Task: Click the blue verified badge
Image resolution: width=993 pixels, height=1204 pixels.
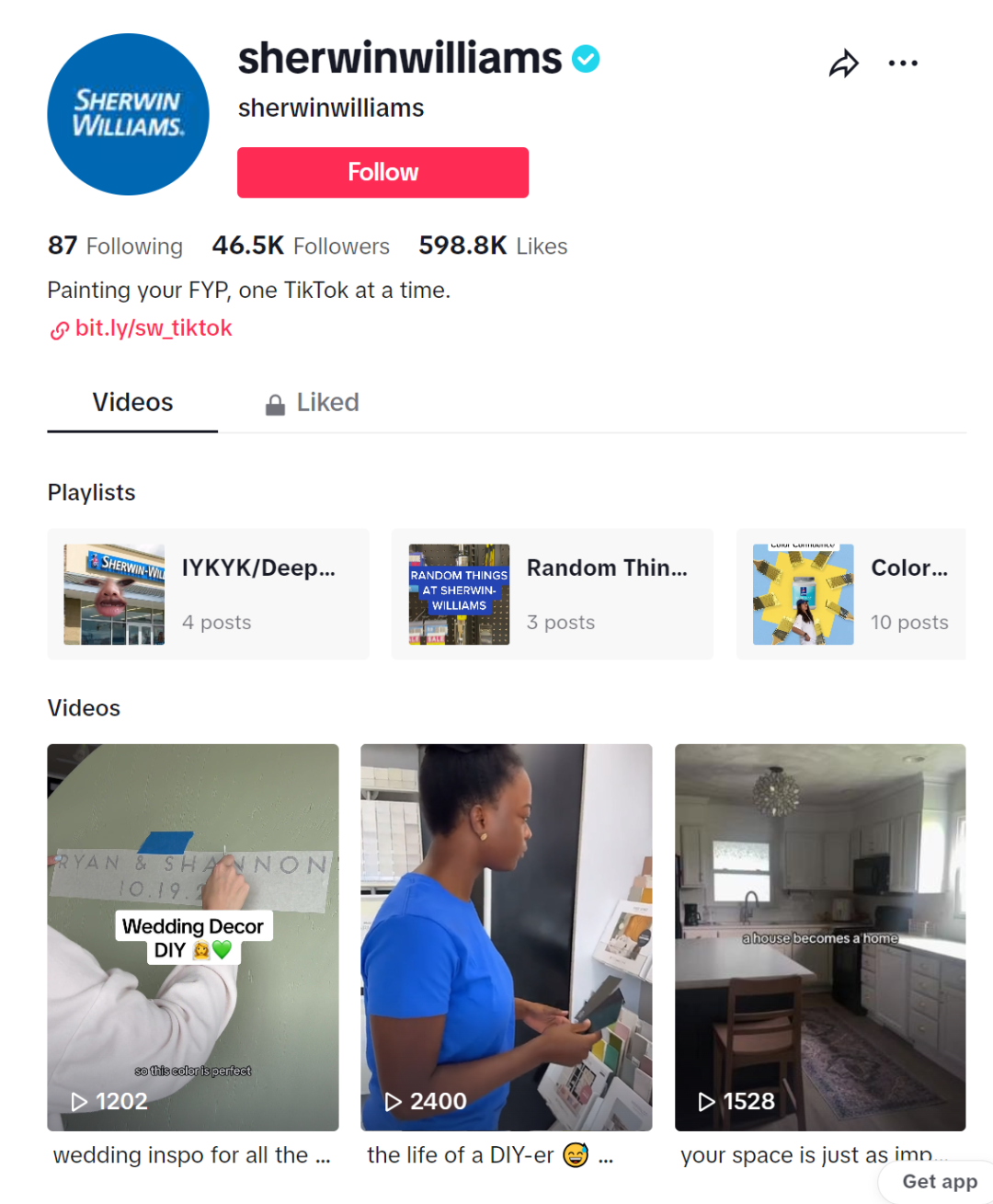Action: [x=586, y=59]
